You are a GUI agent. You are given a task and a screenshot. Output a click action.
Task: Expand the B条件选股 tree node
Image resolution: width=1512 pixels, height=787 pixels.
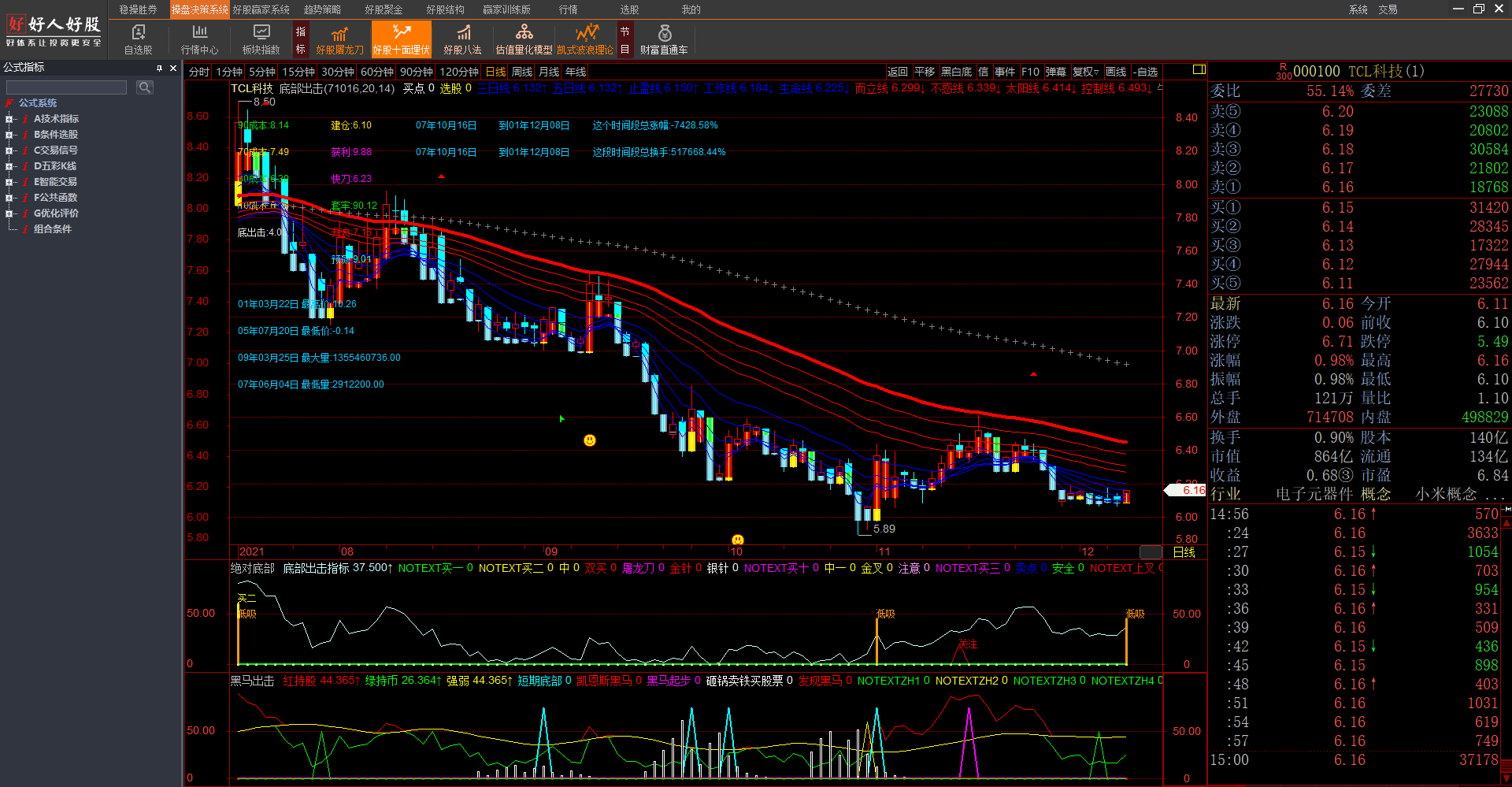[9, 135]
